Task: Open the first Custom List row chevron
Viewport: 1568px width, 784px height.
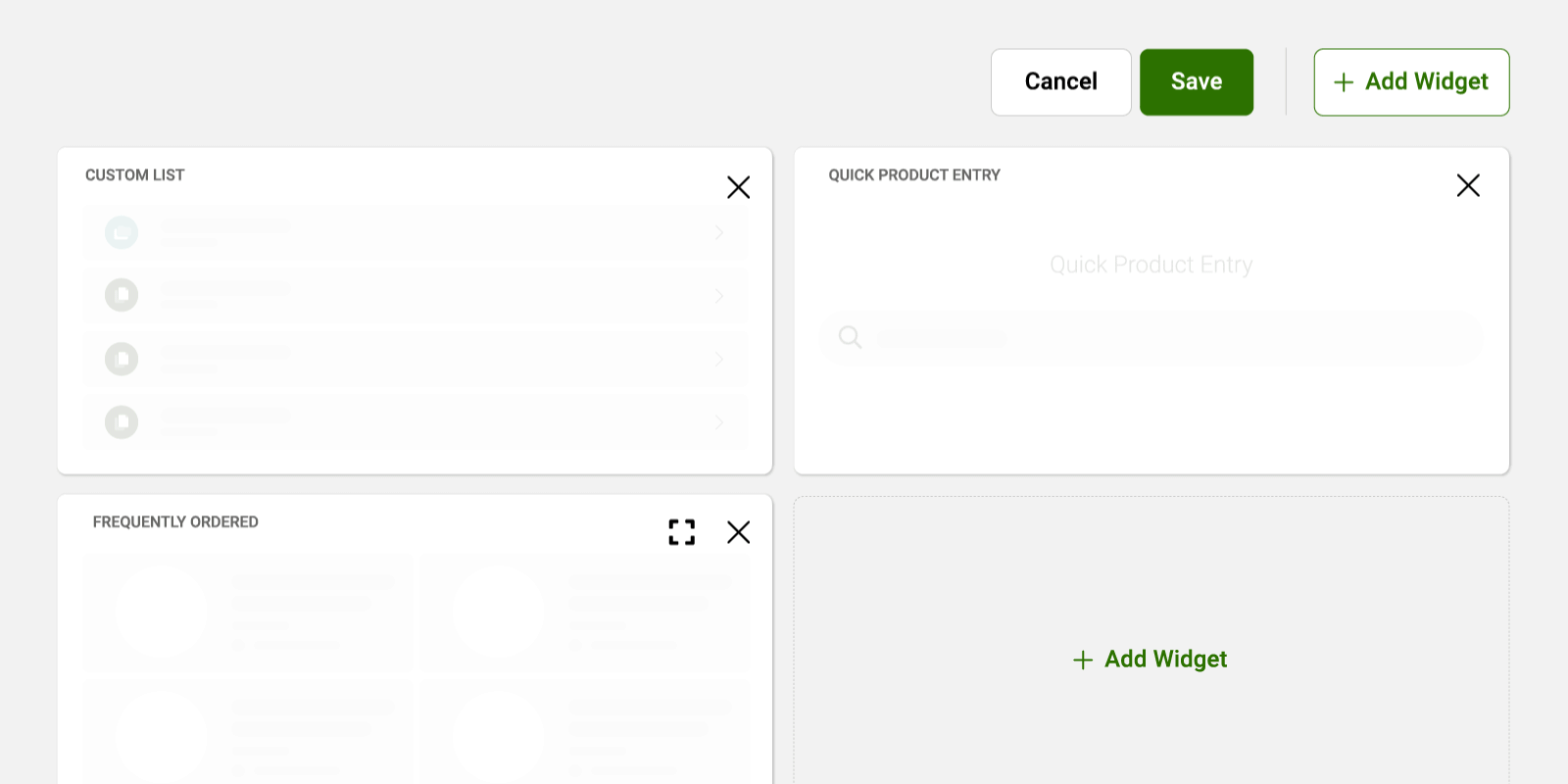Action: 719,232
